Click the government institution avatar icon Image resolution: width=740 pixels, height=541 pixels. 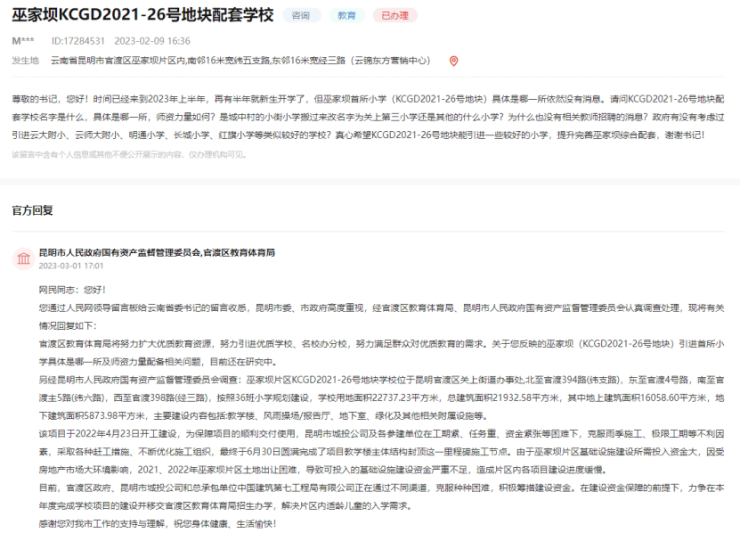[21, 260]
